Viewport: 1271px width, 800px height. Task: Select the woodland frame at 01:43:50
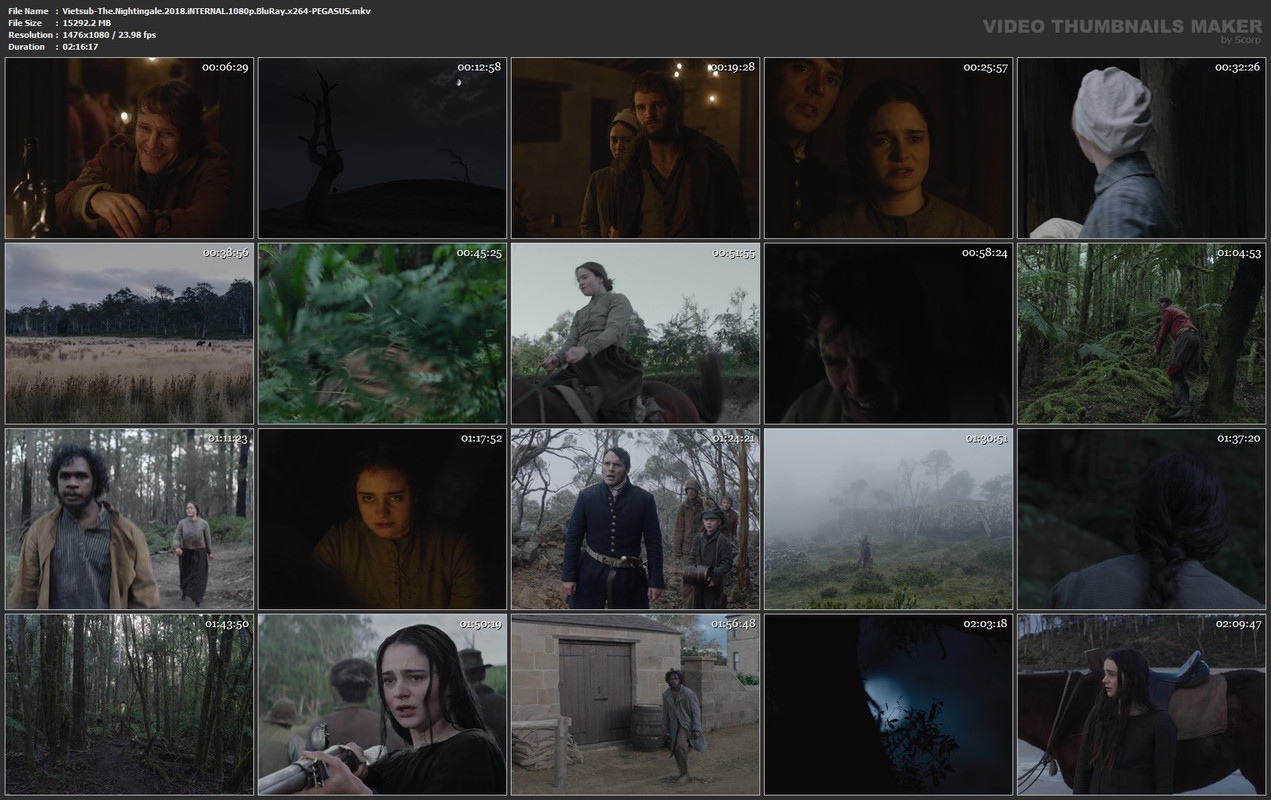coord(129,705)
